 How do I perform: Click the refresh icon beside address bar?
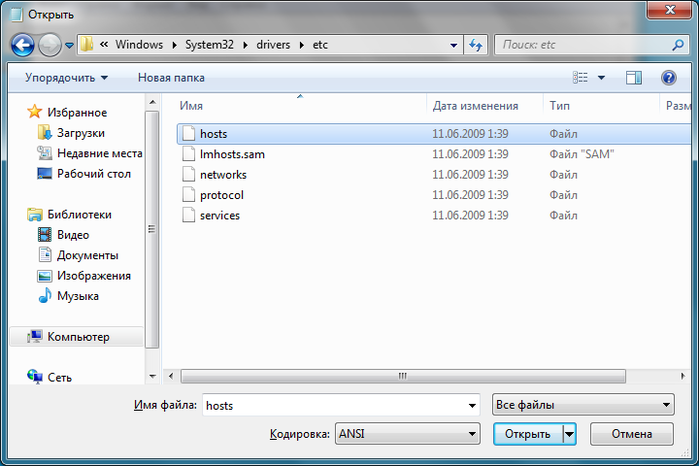(476, 45)
